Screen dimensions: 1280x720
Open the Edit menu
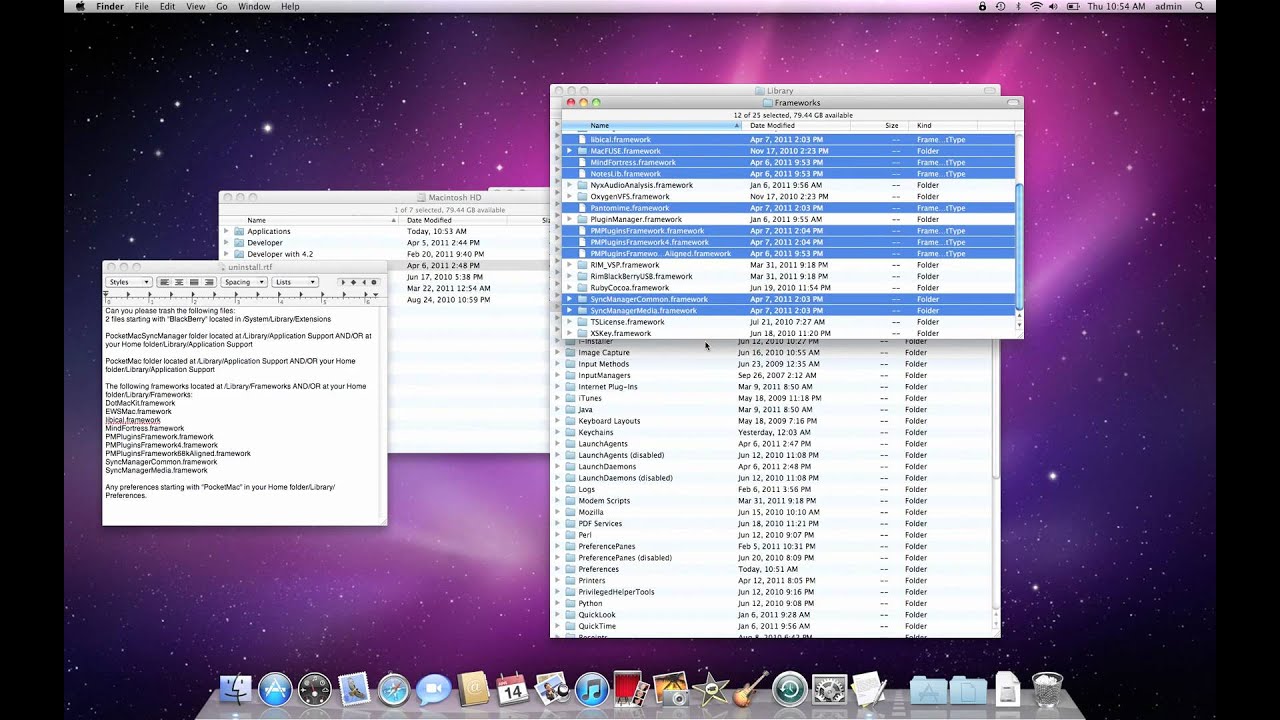[167, 6]
